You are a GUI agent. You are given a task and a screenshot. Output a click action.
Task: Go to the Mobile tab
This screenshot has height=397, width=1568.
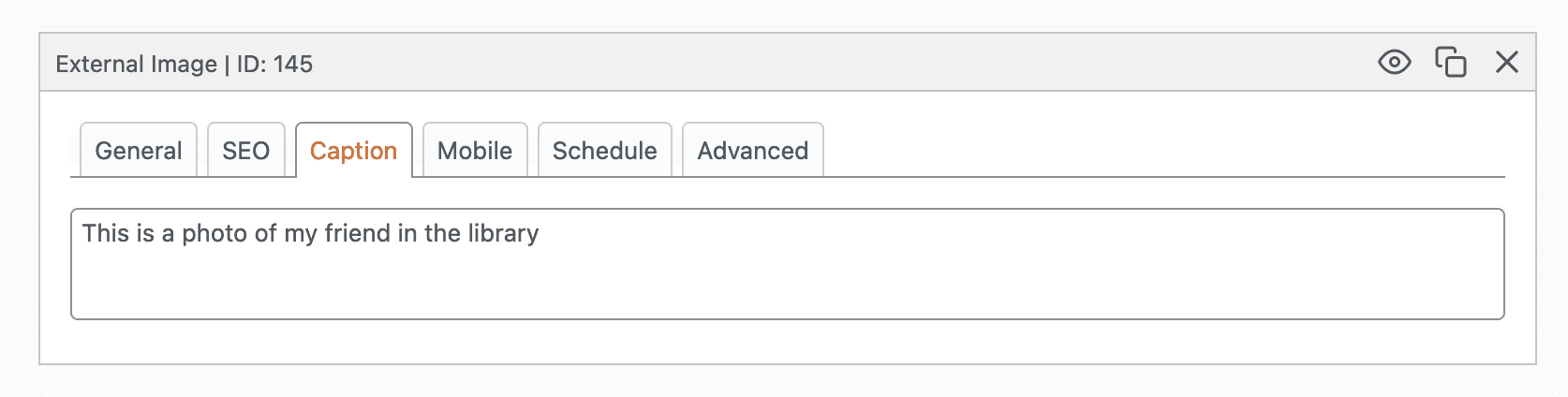[475, 151]
